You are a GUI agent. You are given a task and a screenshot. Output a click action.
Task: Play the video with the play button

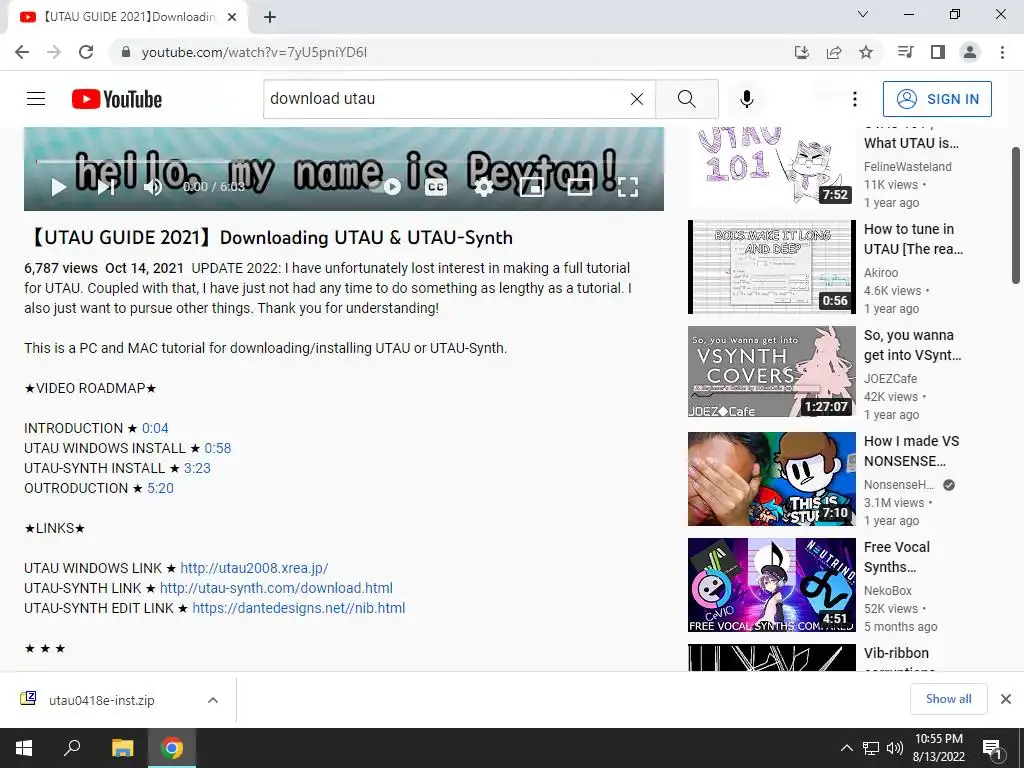click(59, 187)
